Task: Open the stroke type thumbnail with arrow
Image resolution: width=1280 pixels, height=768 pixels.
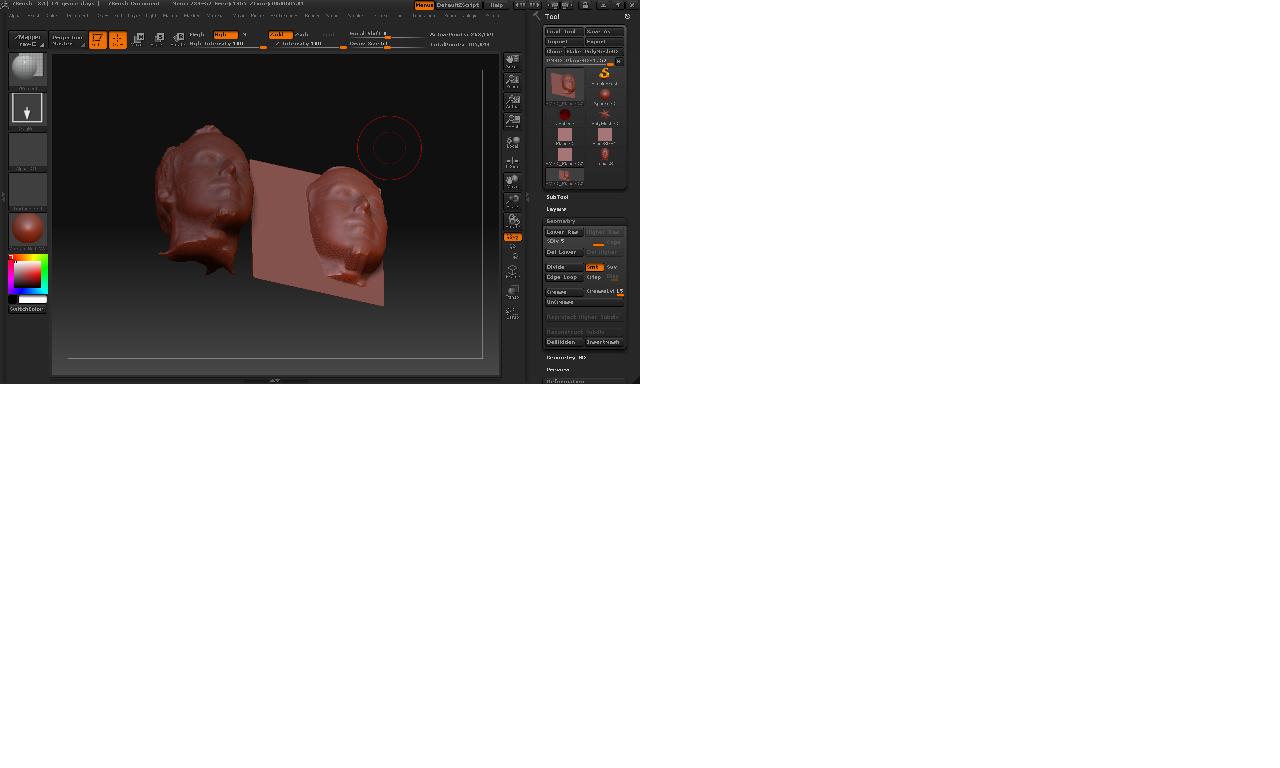Action: pos(27,108)
